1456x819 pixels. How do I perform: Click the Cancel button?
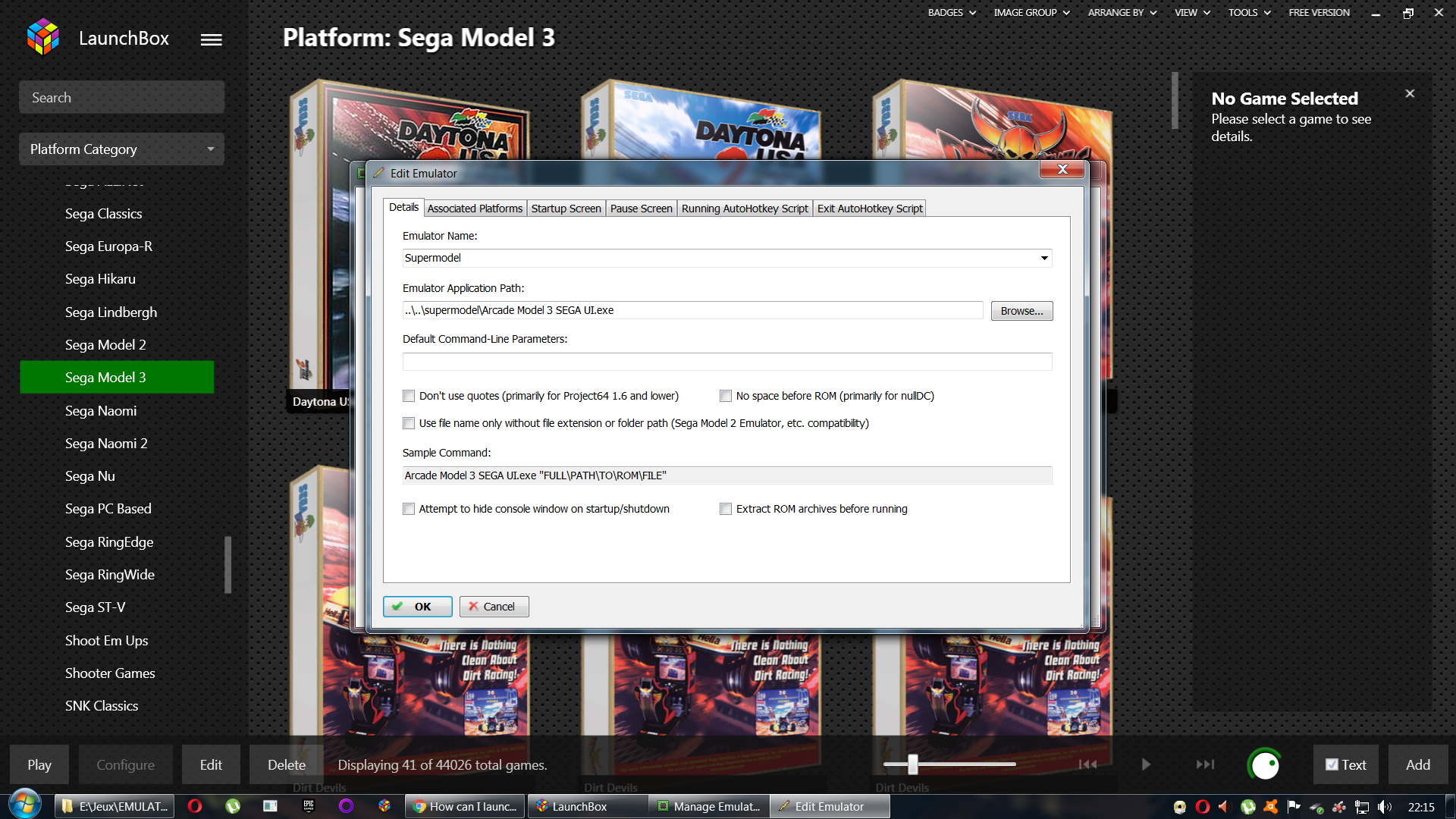point(494,607)
